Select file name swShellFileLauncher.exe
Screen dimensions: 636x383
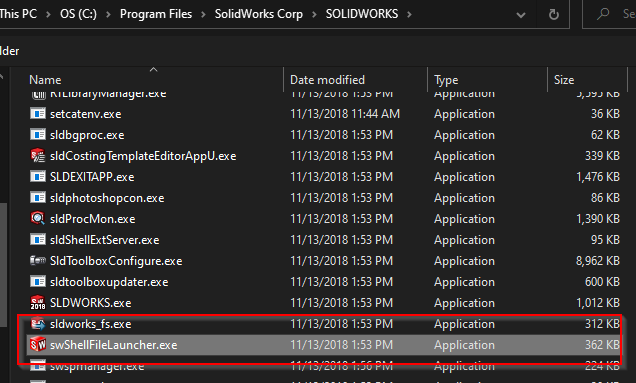click(114, 345)
